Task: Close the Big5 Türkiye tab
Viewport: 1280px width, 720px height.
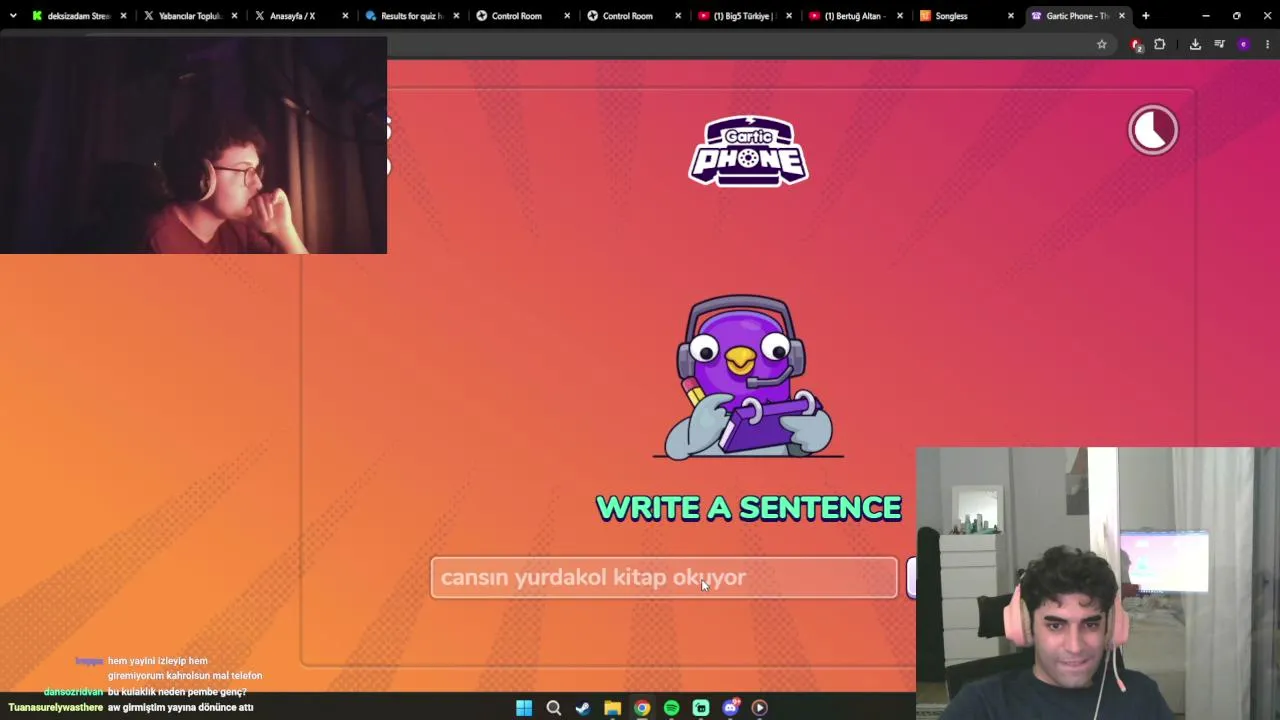Action: tap(789, 16)
